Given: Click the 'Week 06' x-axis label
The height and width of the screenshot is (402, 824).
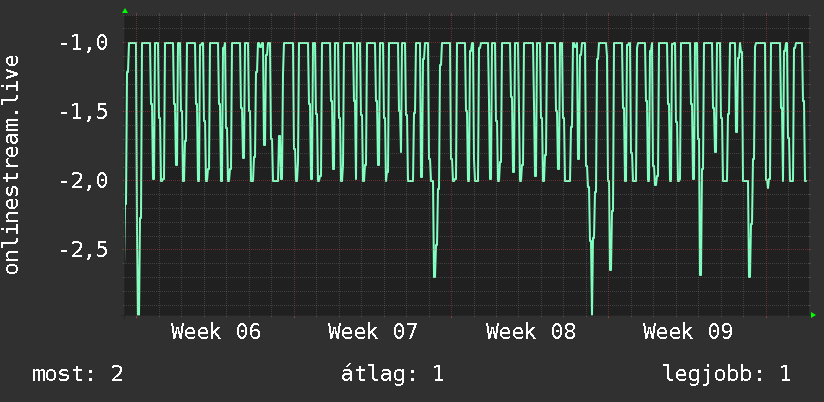Looking at the screenshot, I should (x=216, y=332).
